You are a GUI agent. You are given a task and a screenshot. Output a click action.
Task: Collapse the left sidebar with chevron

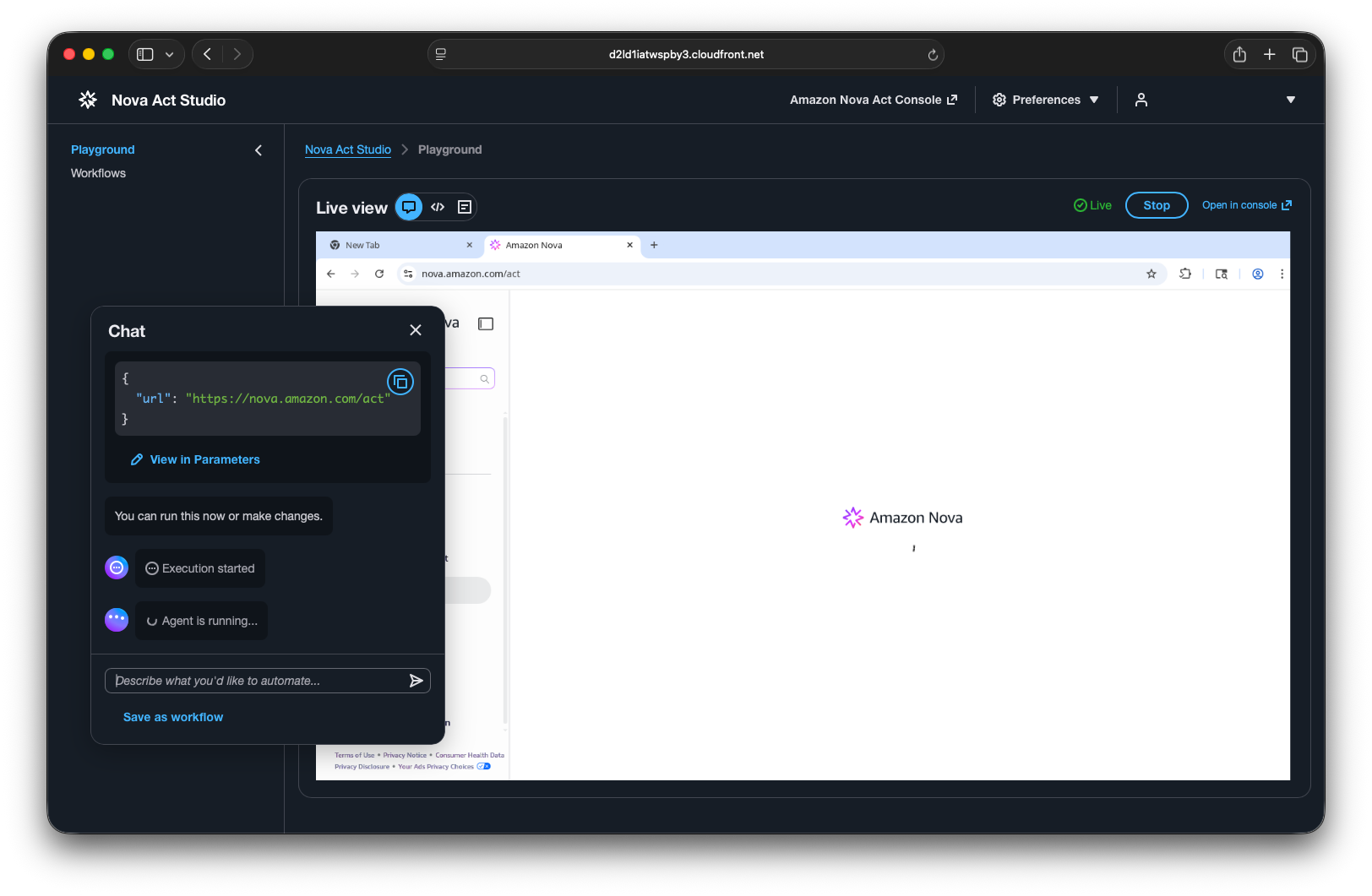(x=259, y=150)
